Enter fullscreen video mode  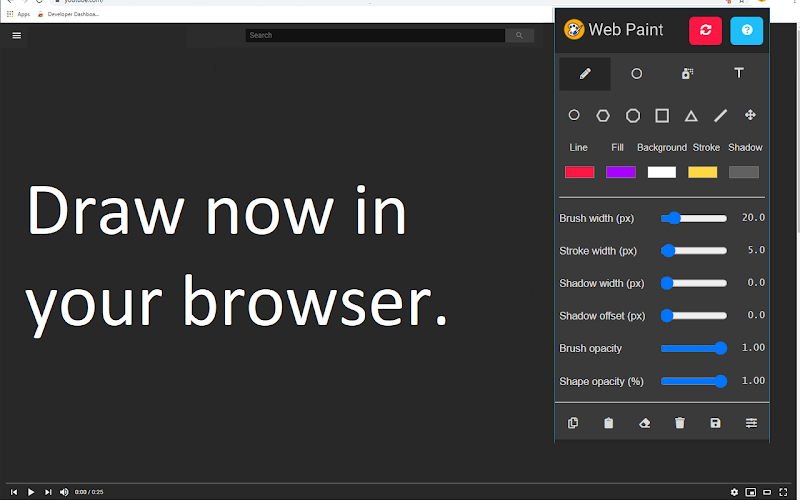click(783, 492)
